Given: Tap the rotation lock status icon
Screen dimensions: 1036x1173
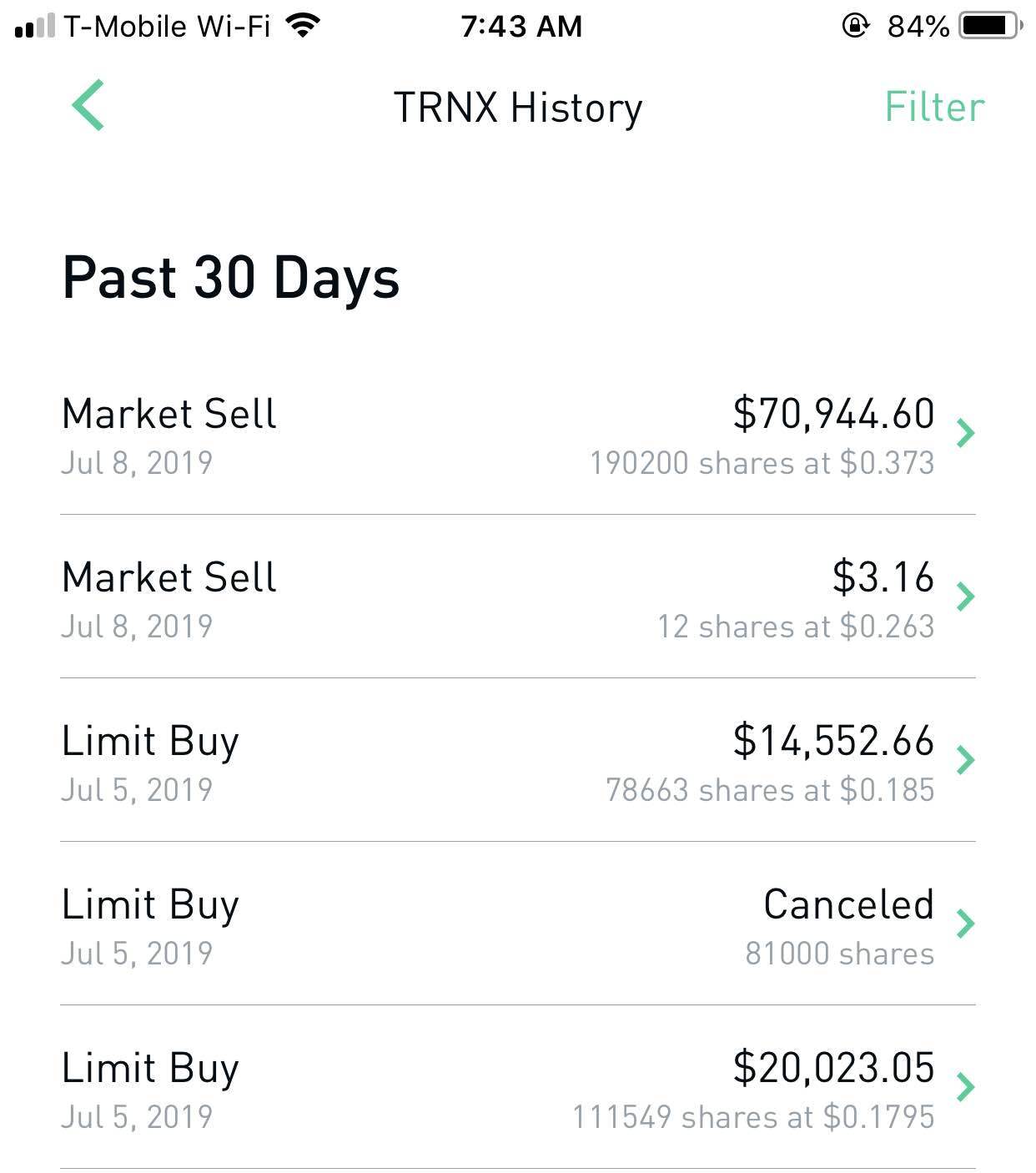Looking at the screenshot, I should pyautogui.click(x=855, y=26).
